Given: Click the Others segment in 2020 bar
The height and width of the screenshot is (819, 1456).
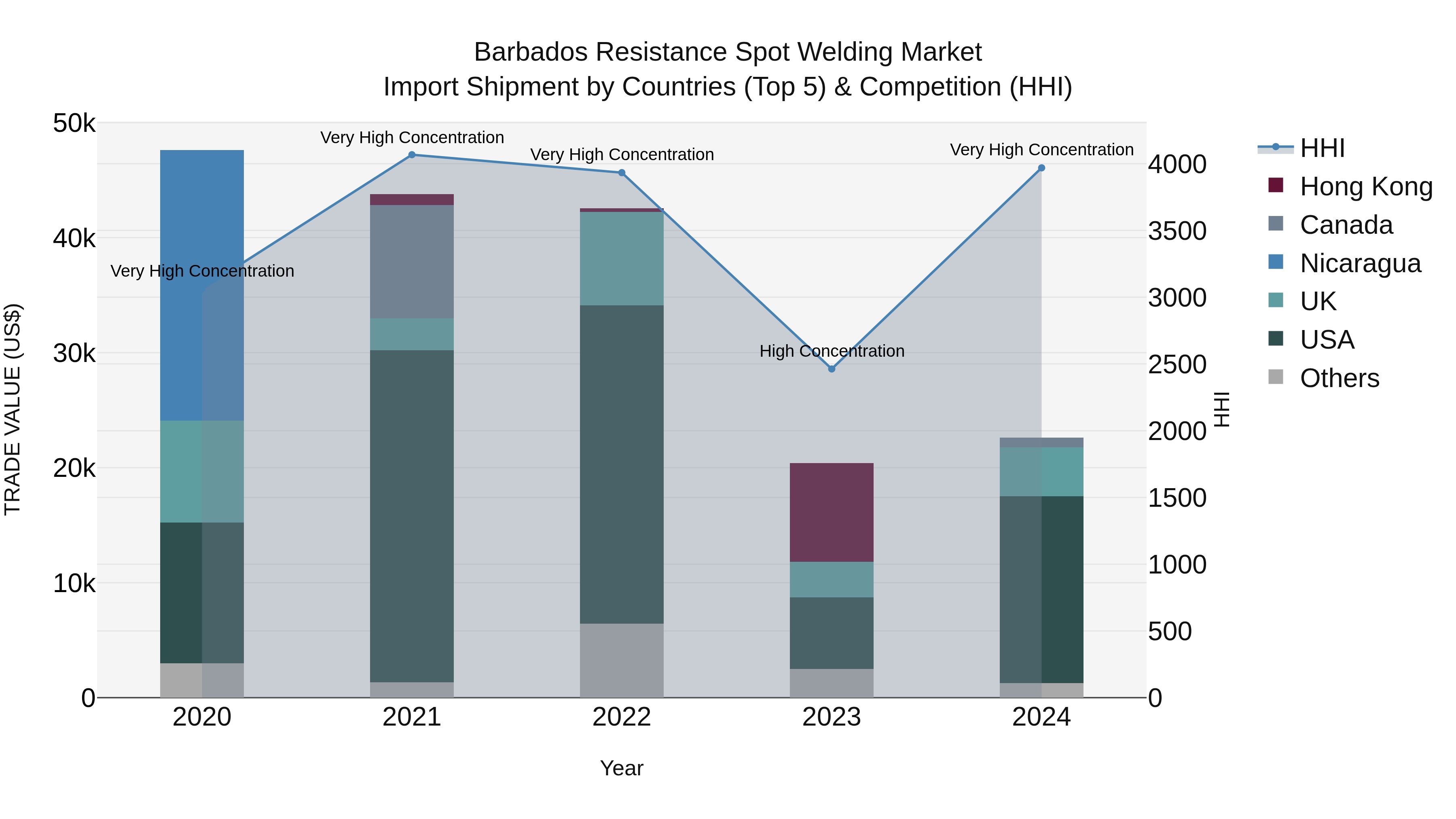Looking at the screenshot, I should (202, 681).
